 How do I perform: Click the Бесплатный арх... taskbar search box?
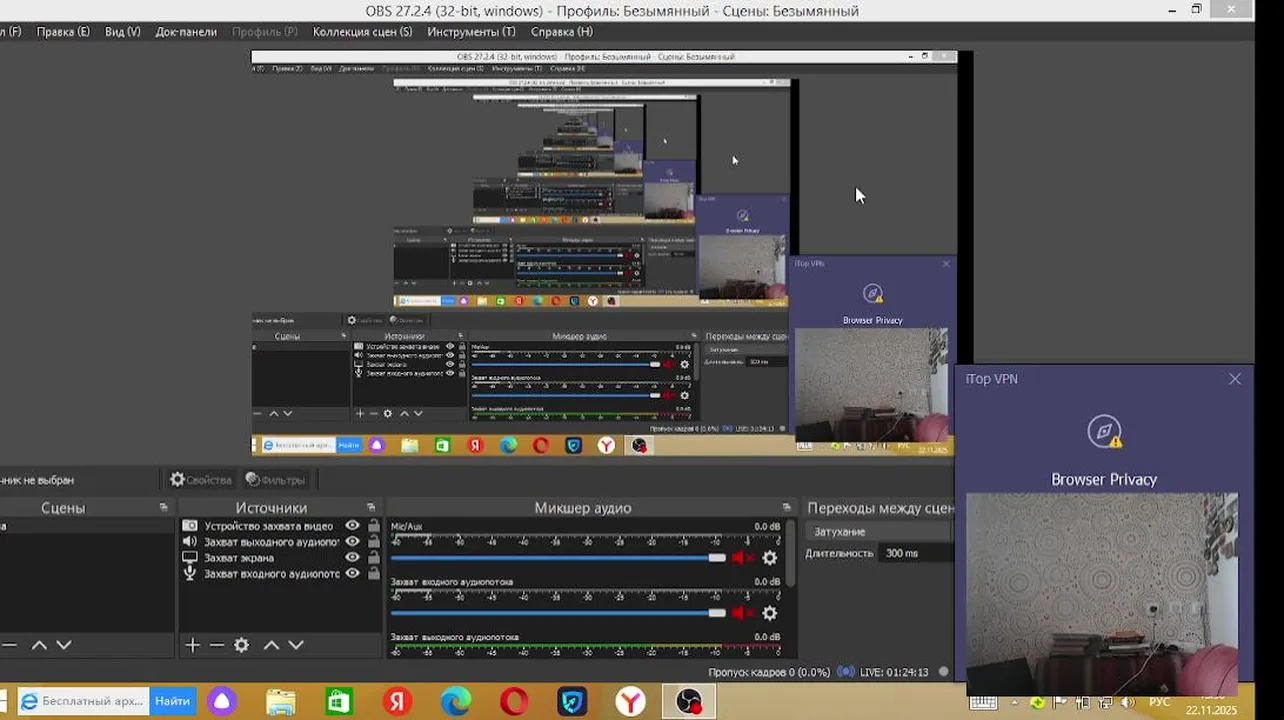point(83,702)
